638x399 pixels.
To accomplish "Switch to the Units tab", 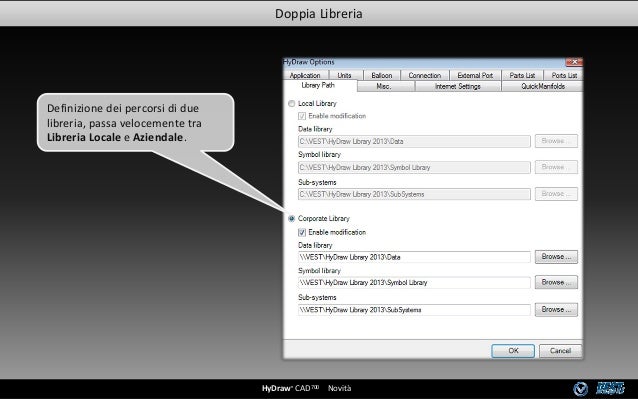I will tap(344, 75).
